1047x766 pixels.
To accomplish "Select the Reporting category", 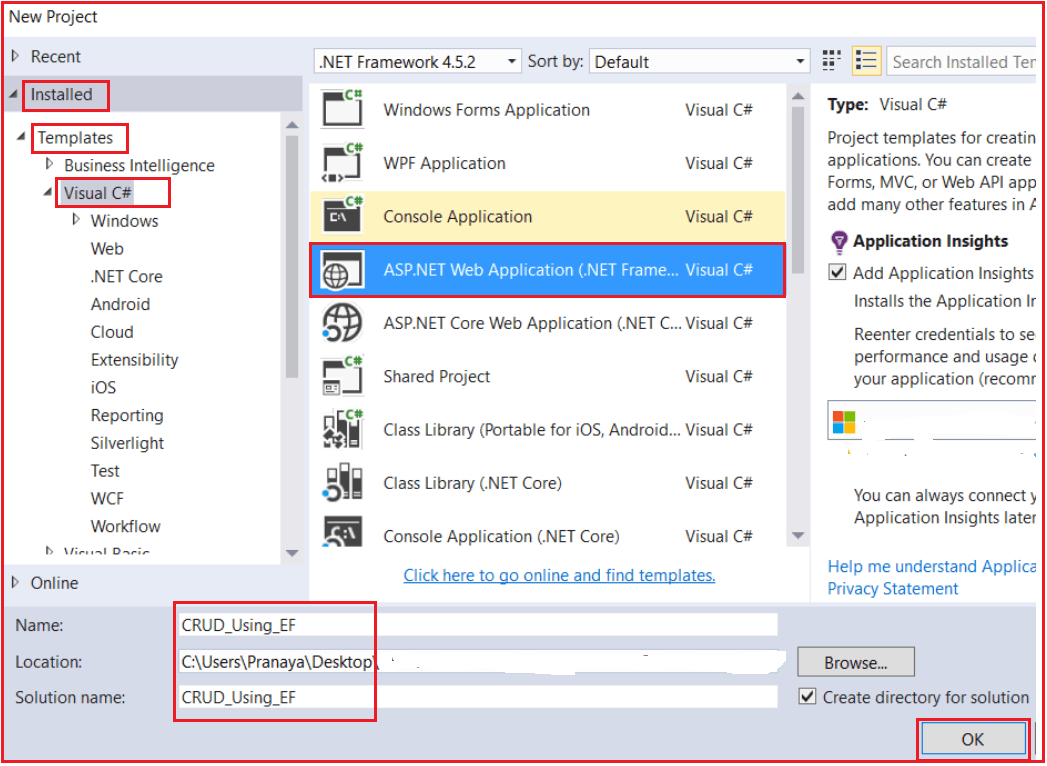I will tap(127, 415).
